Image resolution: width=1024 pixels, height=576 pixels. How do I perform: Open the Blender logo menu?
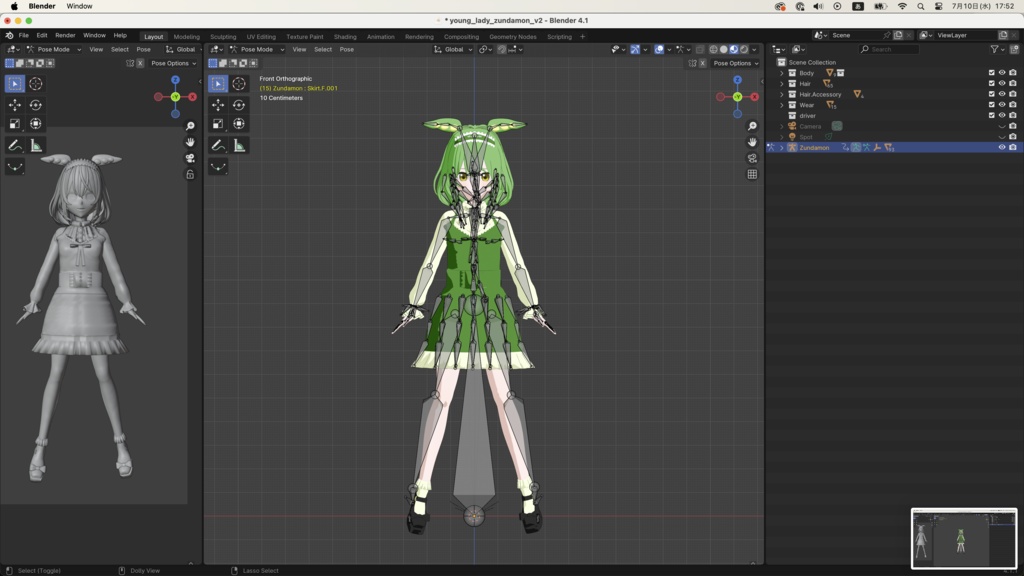(x=9, y=35)
